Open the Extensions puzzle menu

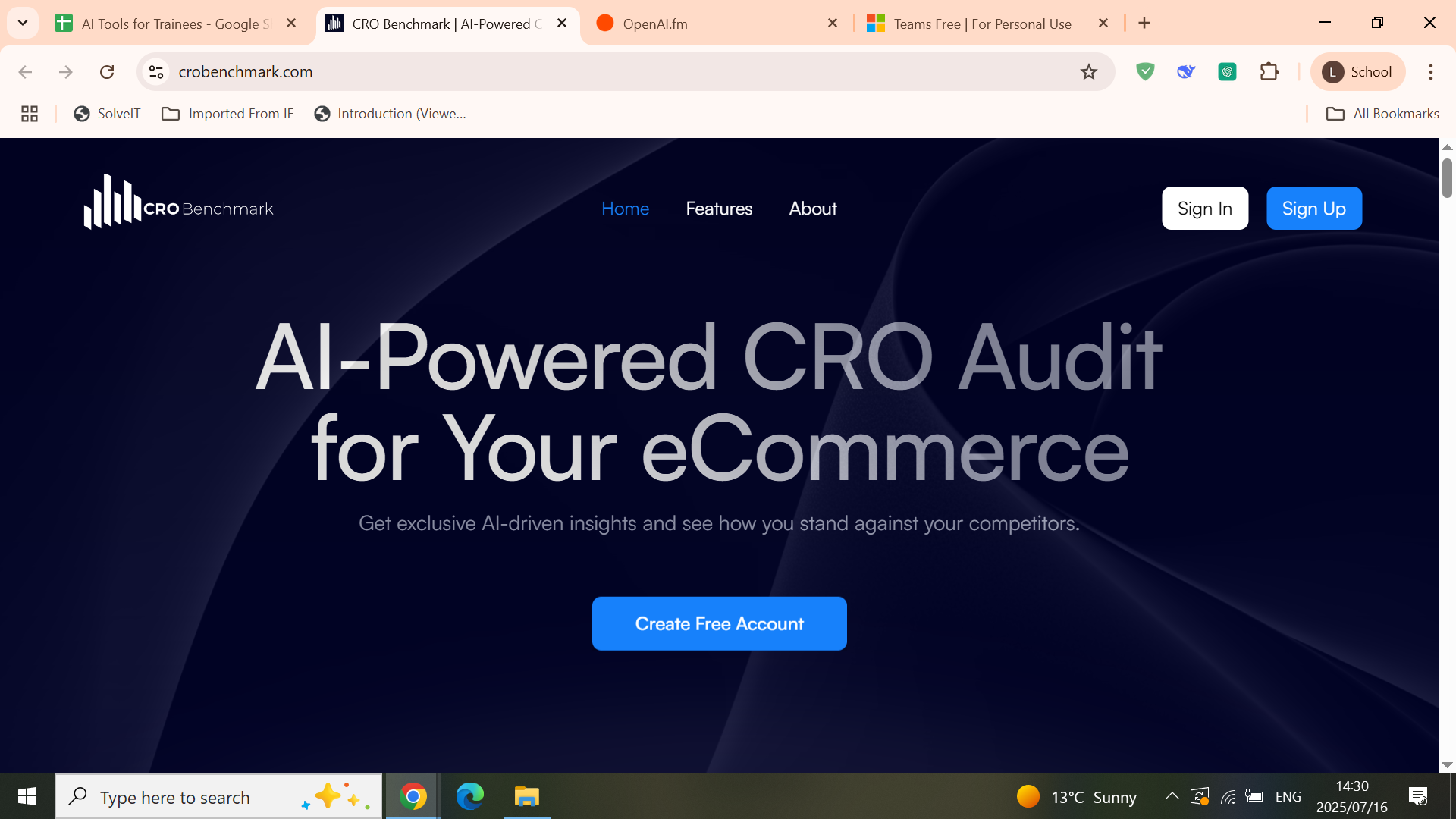pos(1269,72)
